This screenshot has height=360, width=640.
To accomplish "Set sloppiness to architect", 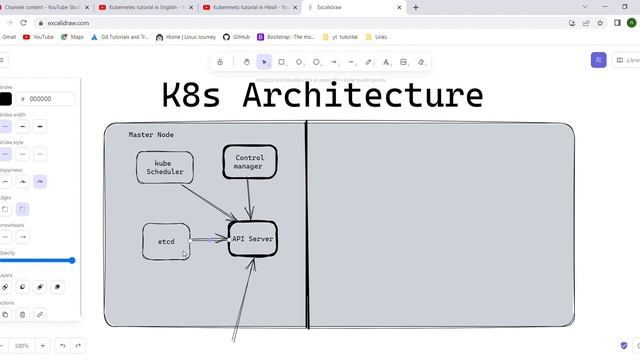I will click(x=5, y=182).
